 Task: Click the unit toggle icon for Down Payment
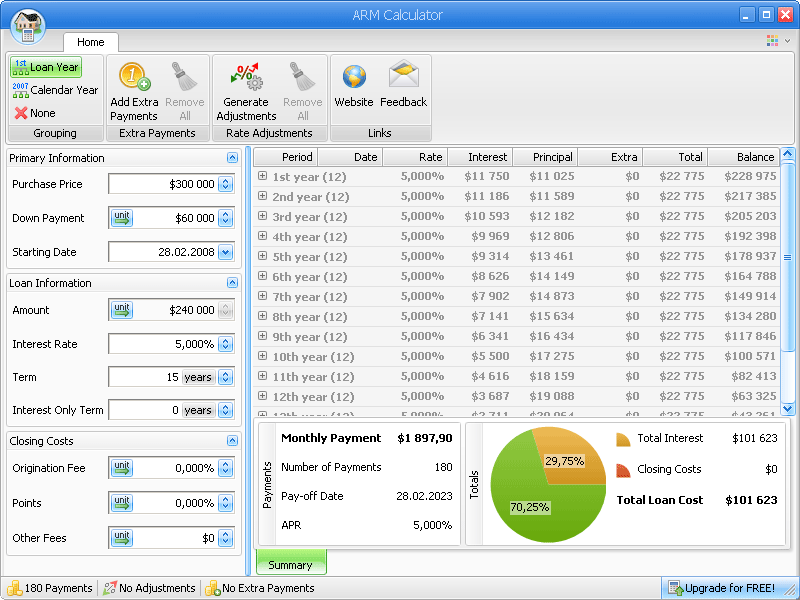pyautogui.click(x=122, y=218)
